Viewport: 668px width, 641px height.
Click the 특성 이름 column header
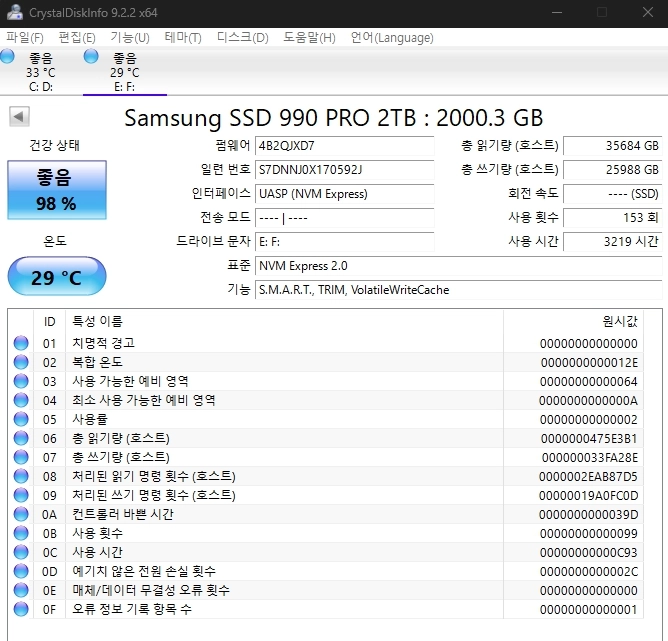pos(284,322)
